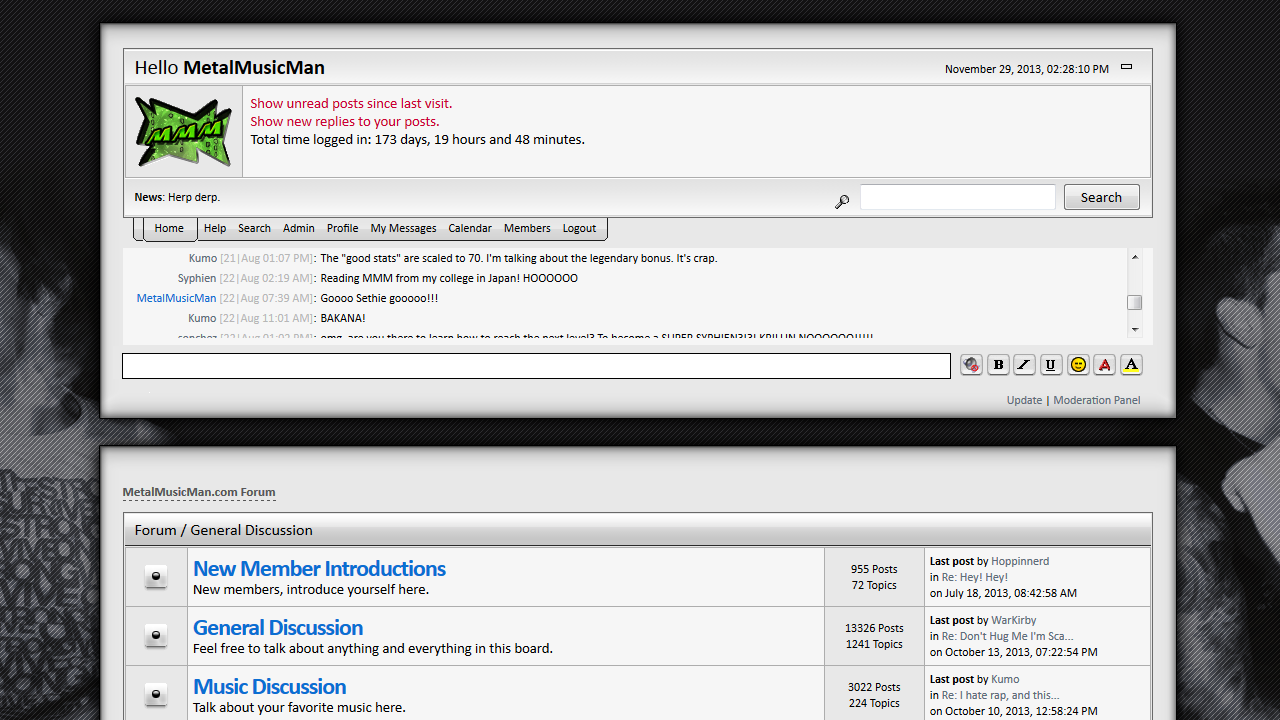Click the Music Discussion board status icon
1280x720 pixels.
click(x=156, y=695)
